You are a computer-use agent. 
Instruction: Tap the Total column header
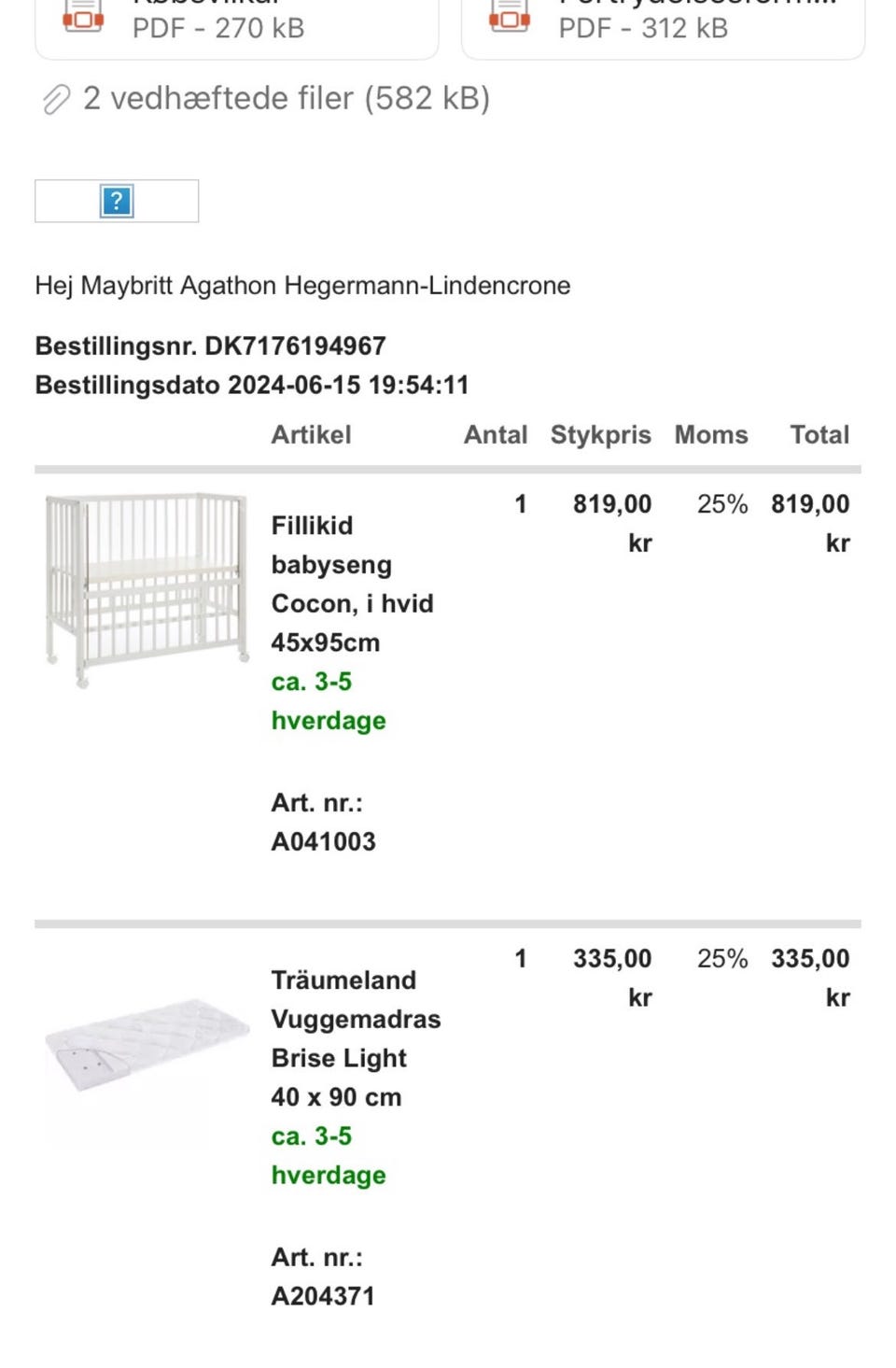[x=819, y=435]
